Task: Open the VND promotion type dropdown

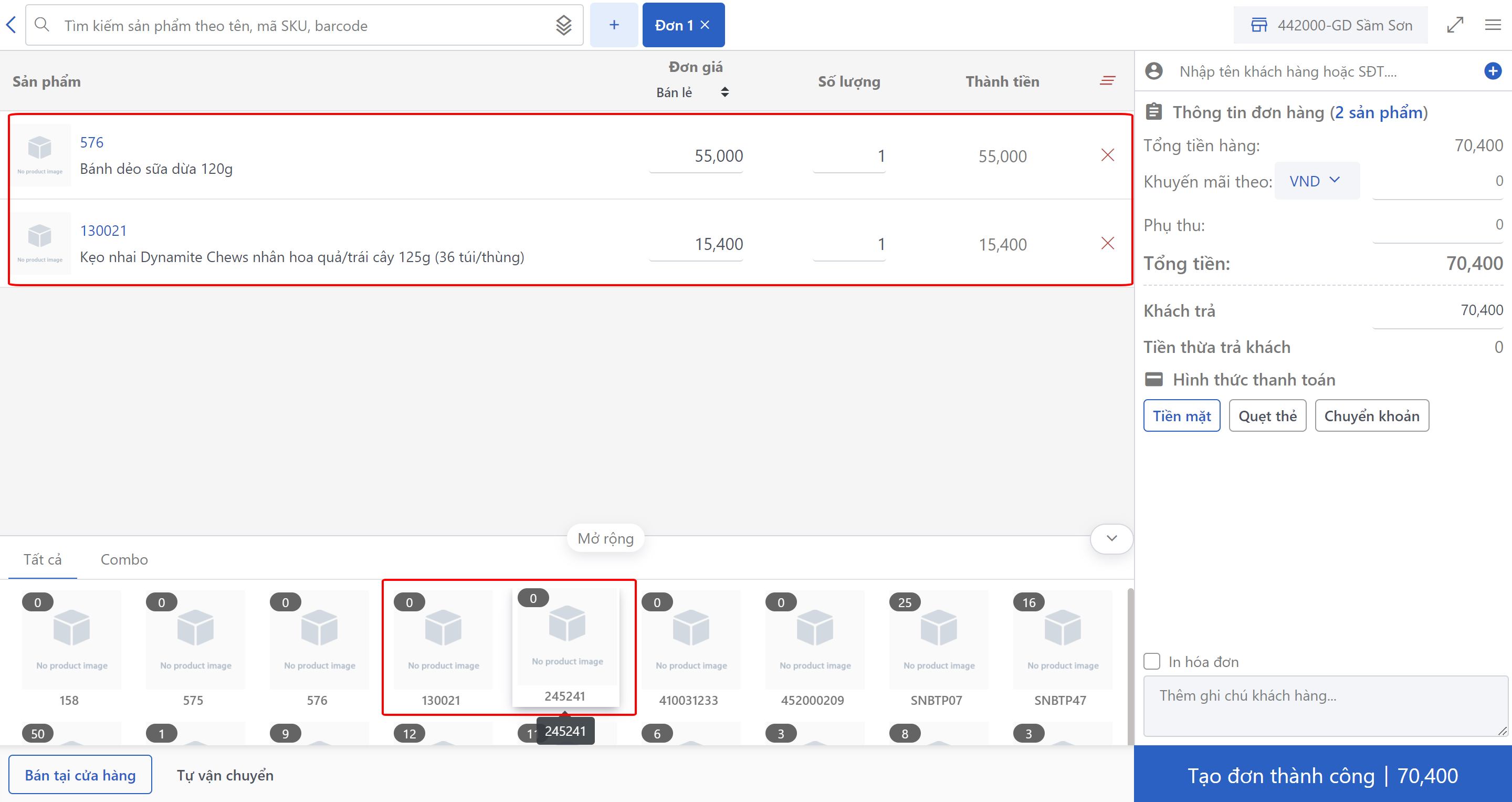Action: click(x=1316, y=181)
